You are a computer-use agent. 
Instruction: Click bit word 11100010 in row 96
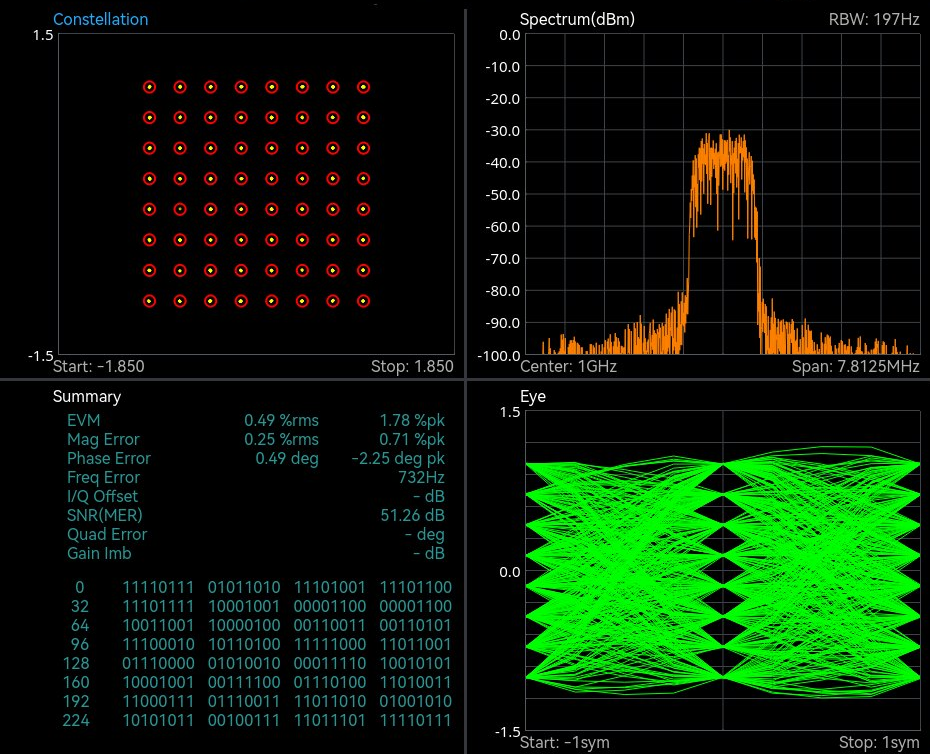tap(158, 644)
